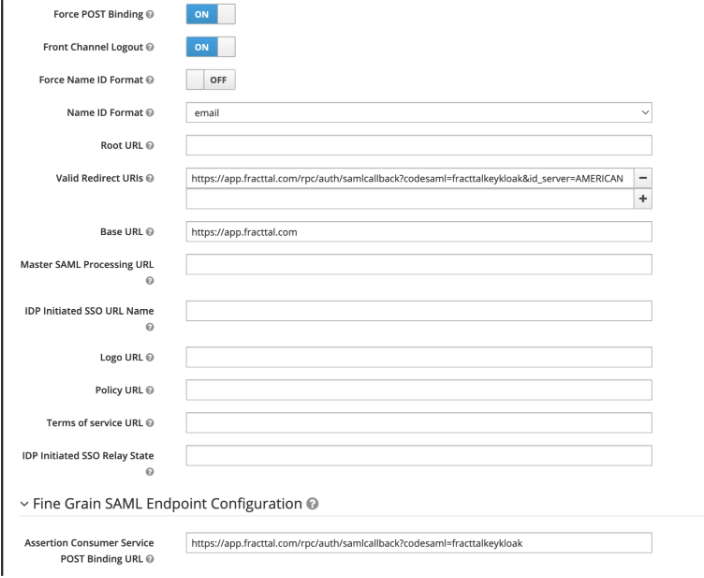Click the Policy URL help icon
704x578 pixels.
point(150,390)
